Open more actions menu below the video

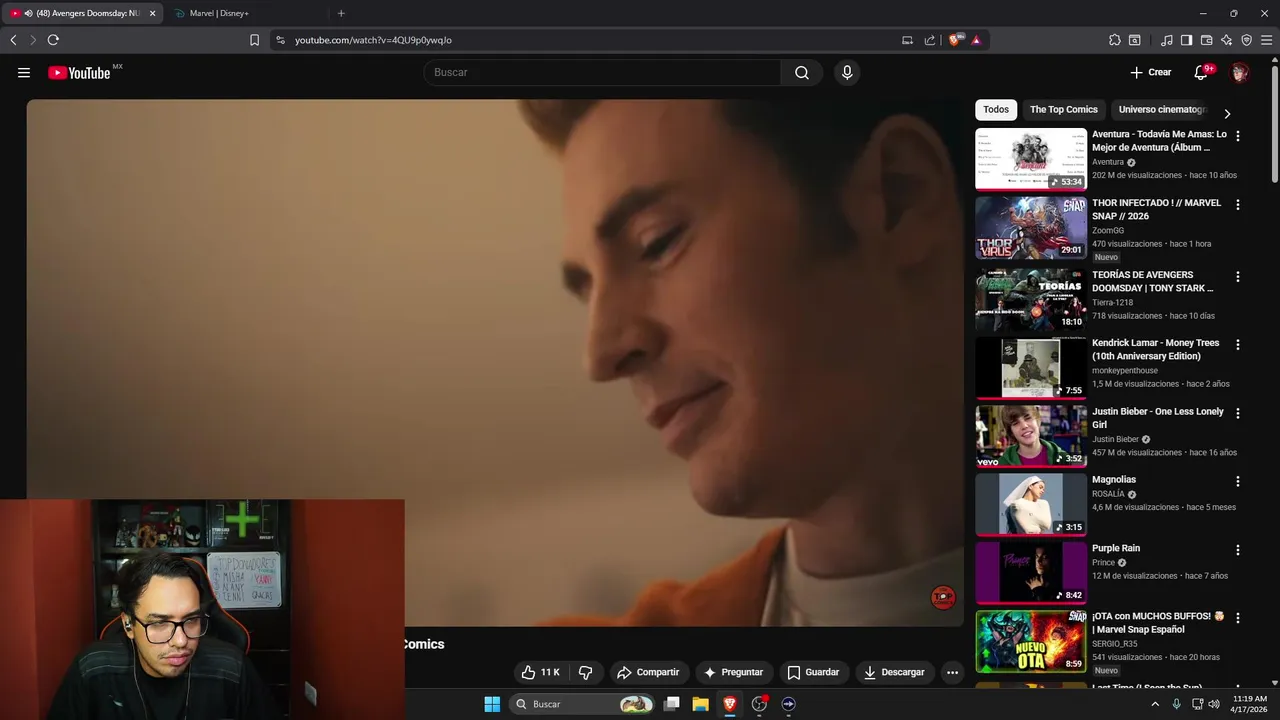coord(952,672)
